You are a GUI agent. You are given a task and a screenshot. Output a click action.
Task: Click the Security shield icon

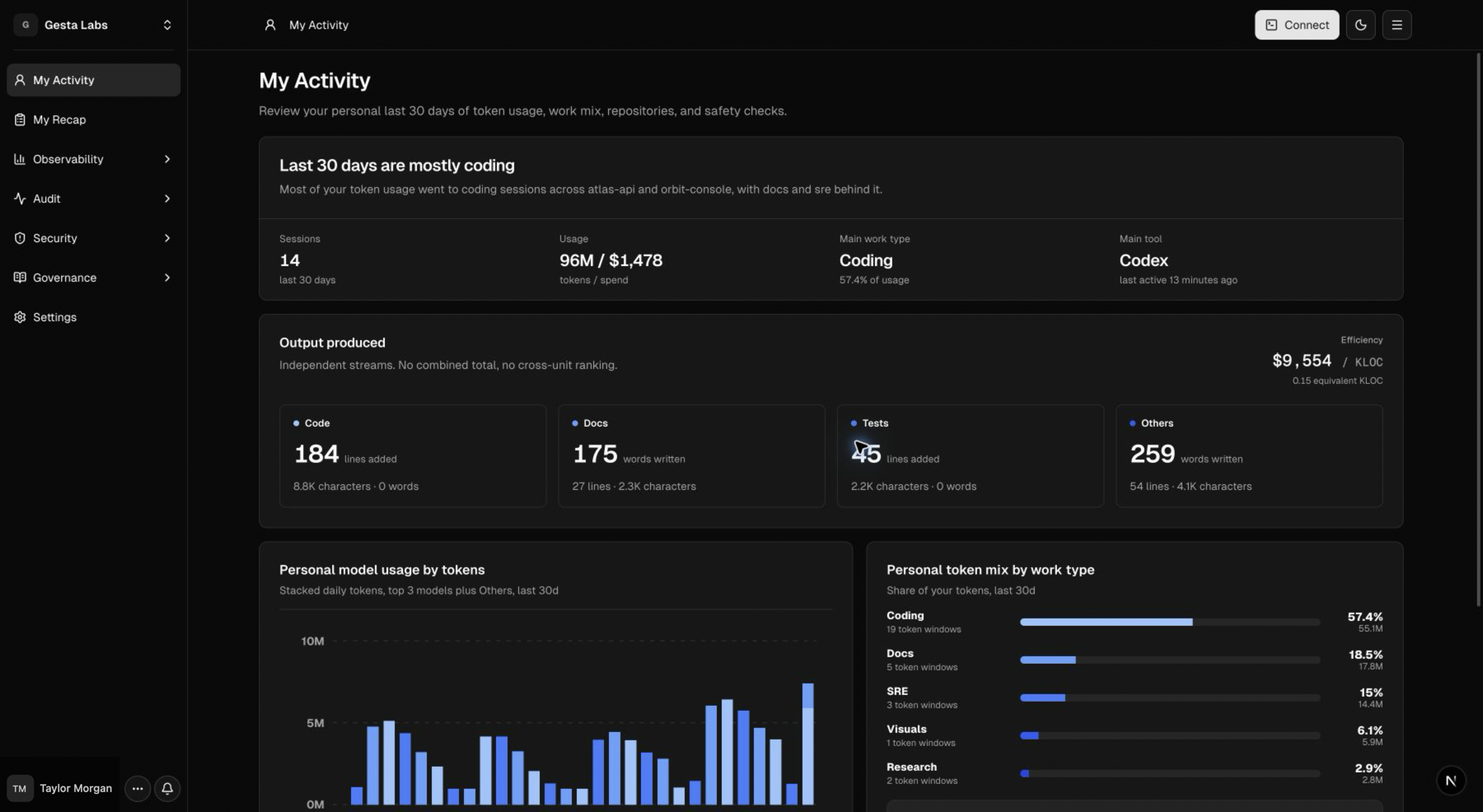point(20,238)
